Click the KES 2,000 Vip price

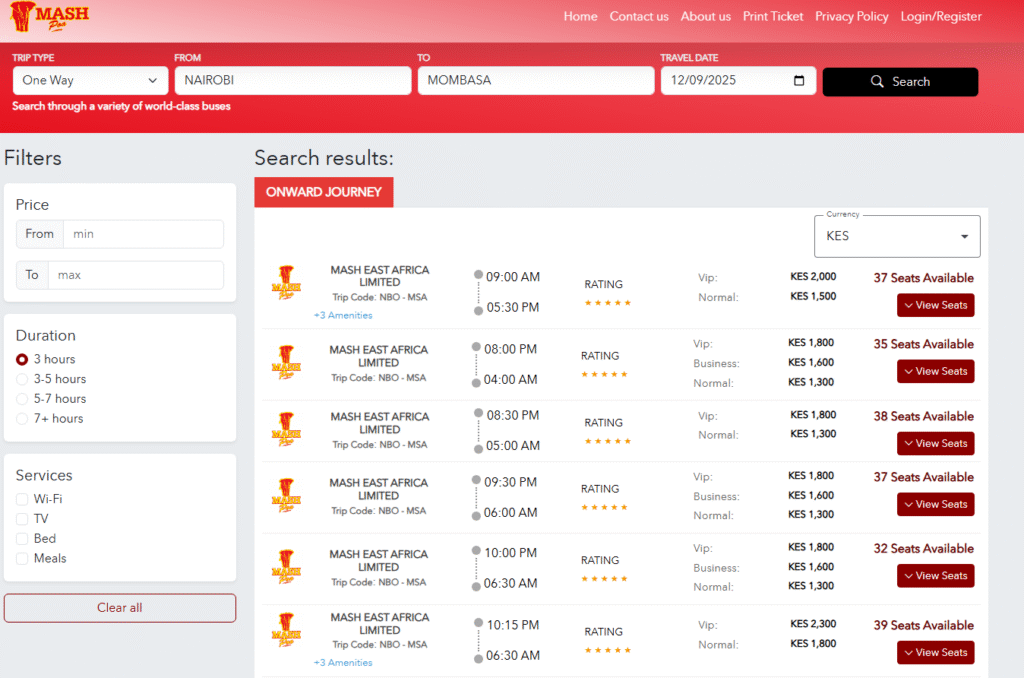pos(813,276)
